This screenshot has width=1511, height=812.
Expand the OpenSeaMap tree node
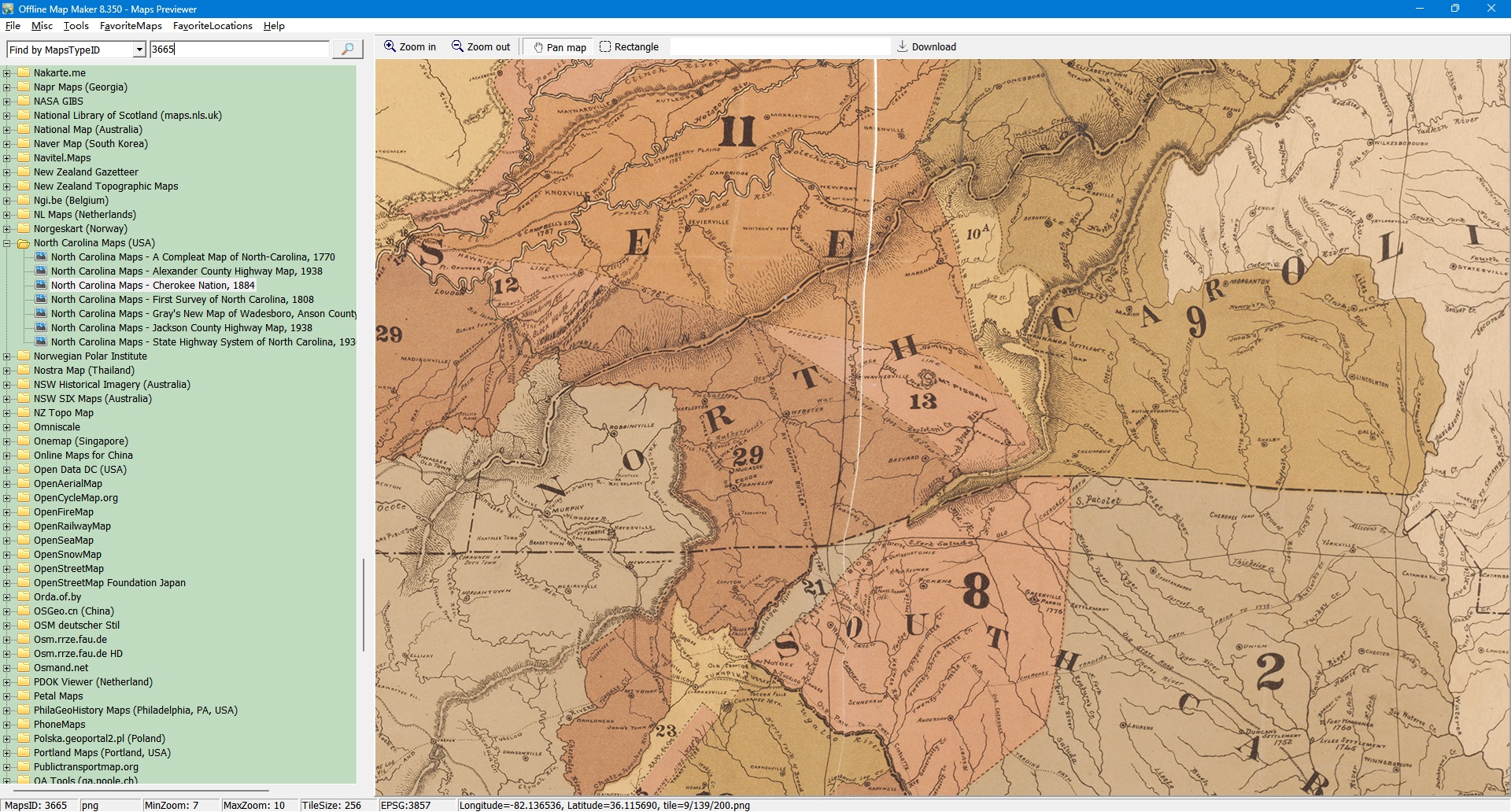[x=7, y=541]
